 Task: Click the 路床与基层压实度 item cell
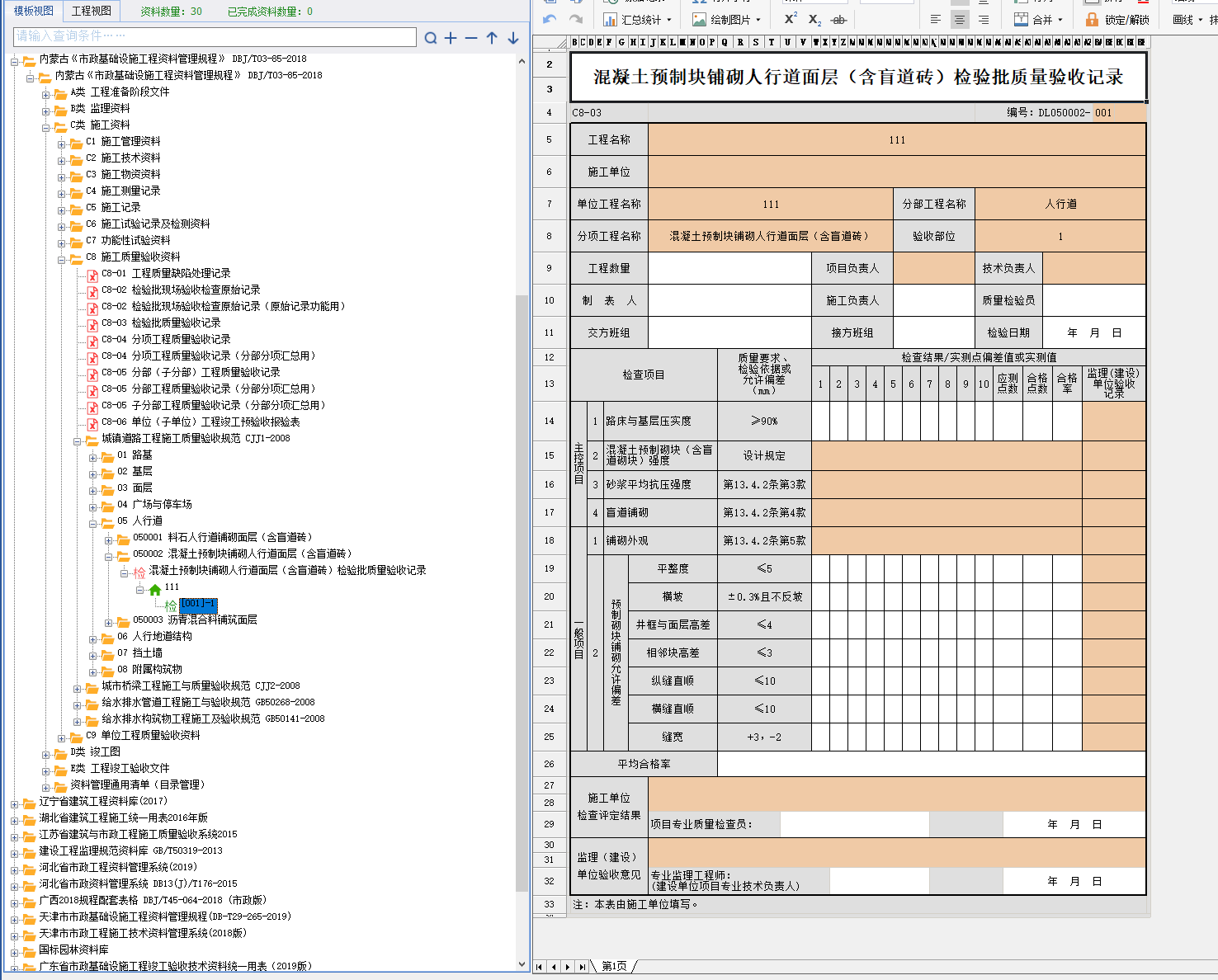pos(659,421)
